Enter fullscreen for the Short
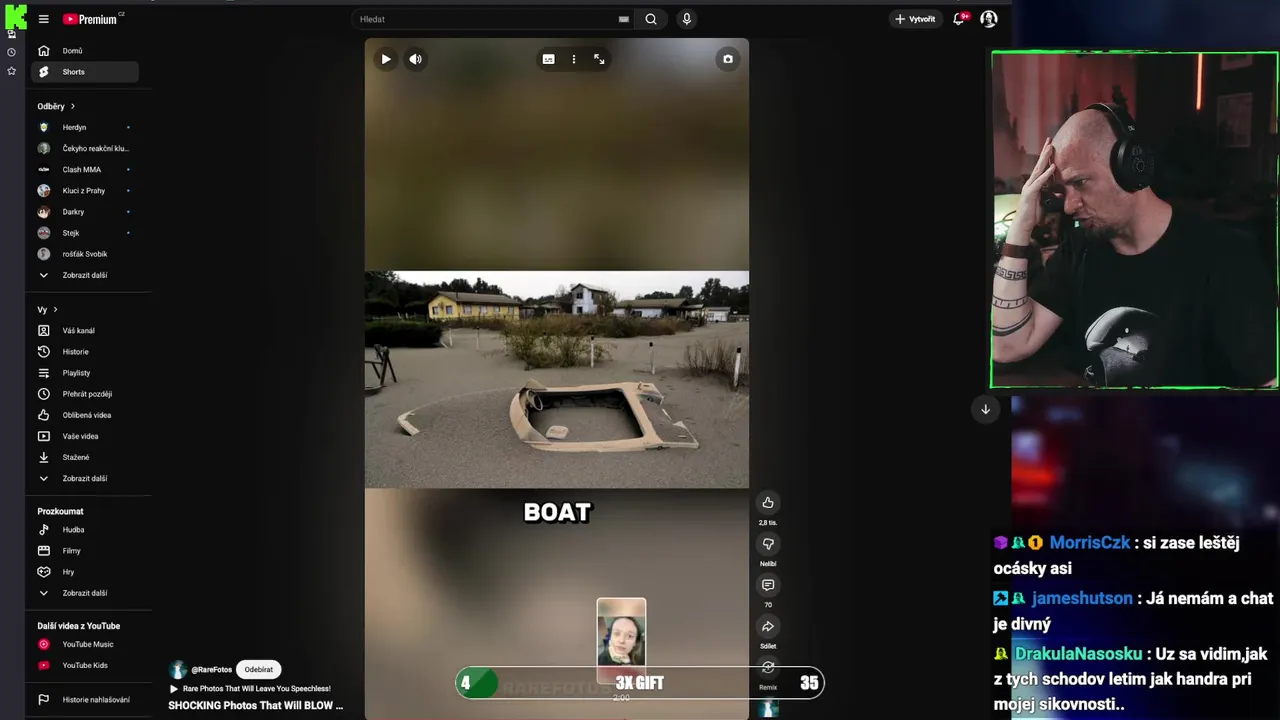1280x720 pixels. tap(599, 59)
